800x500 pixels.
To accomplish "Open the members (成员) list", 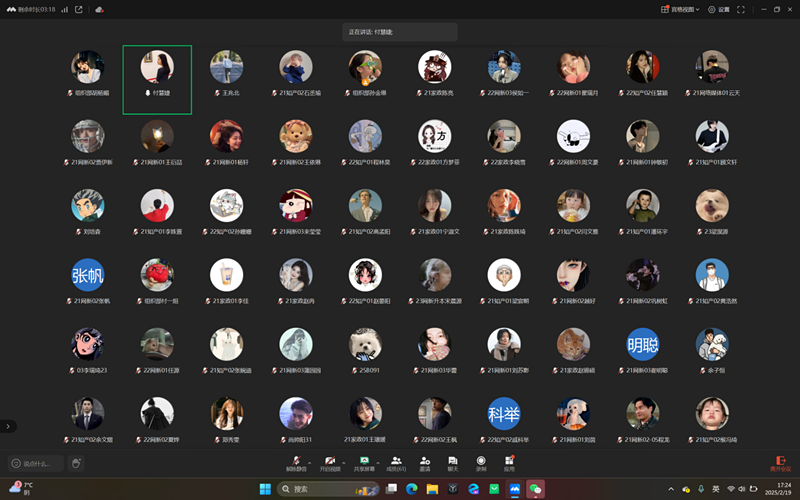I will coord(396,461).
